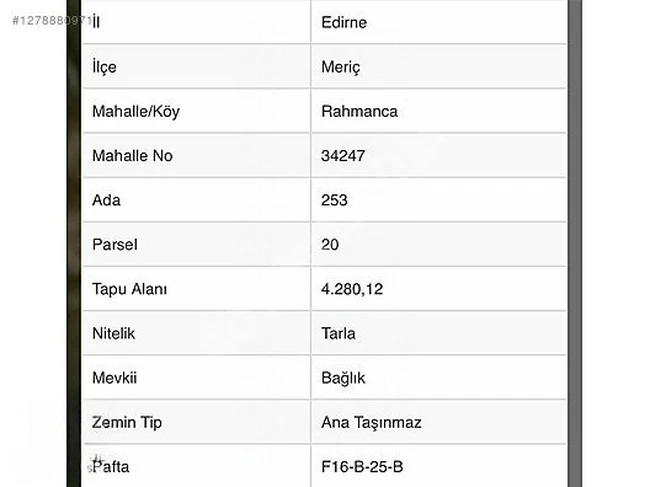Screen dimensions: 650x487
Task: Click the Parsel value 20
Action: [x=331, y=245]
